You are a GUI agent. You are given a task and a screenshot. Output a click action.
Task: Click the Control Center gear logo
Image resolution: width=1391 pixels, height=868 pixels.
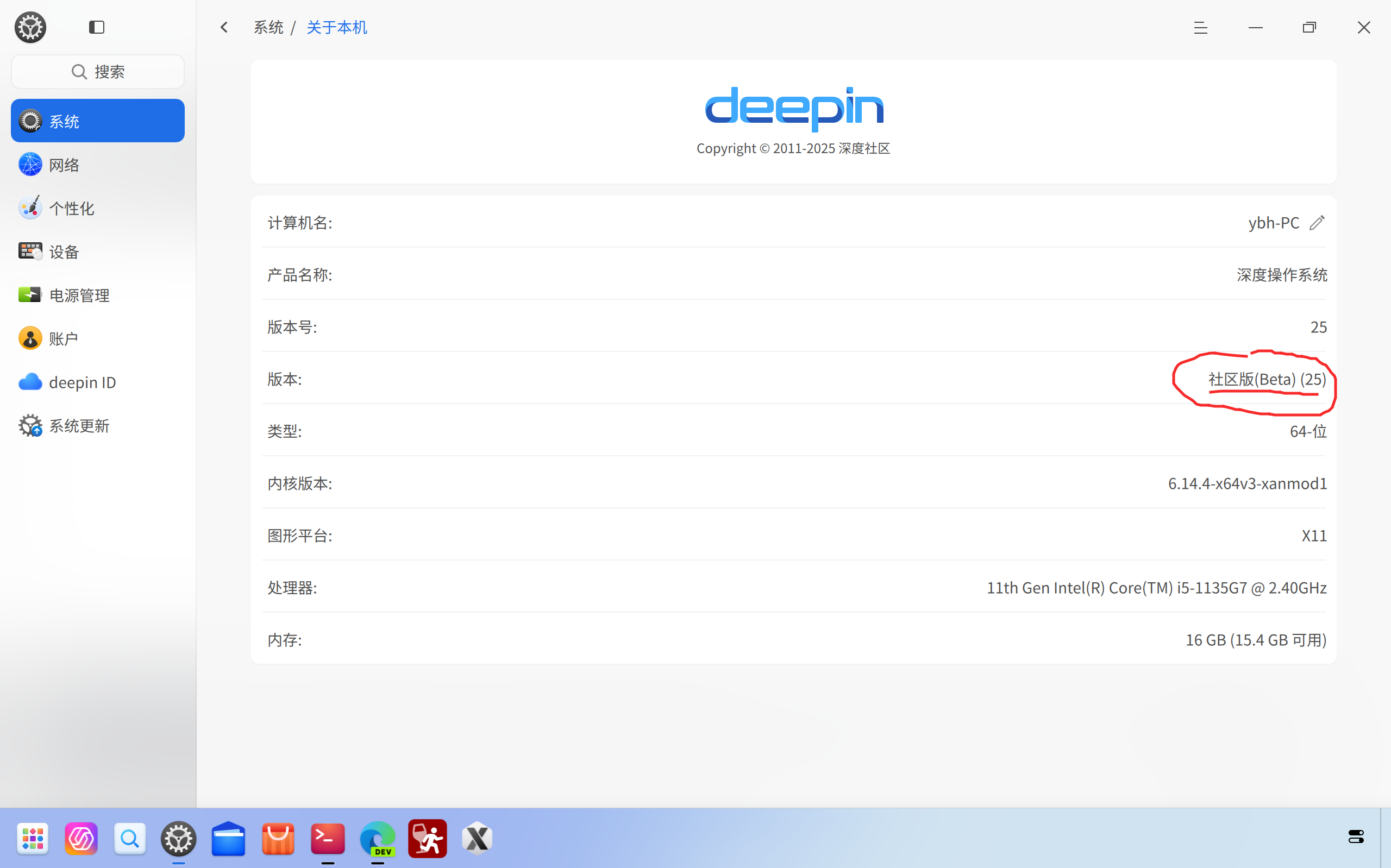[x=30, y=27]
